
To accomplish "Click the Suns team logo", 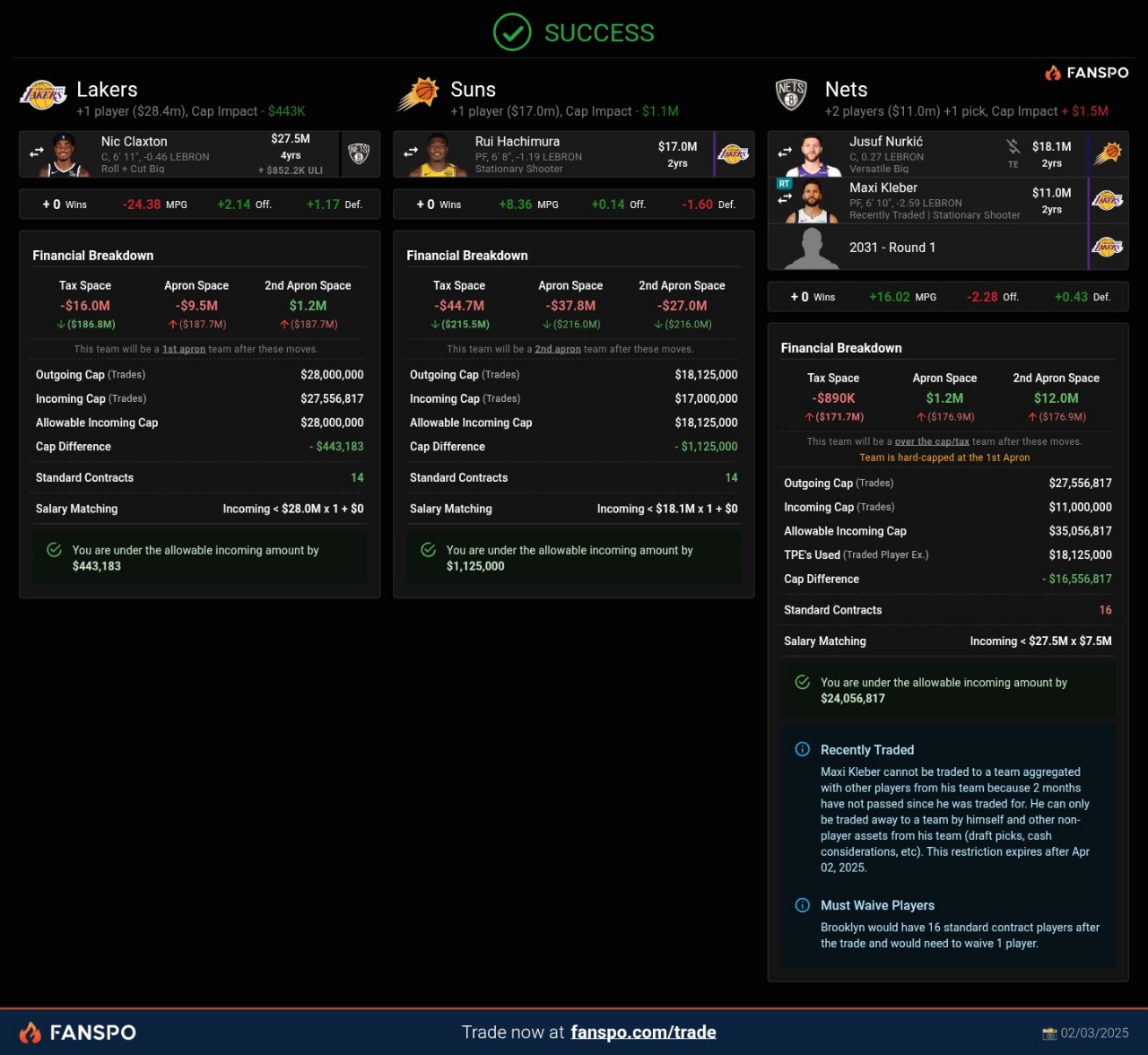I will click(x=419, y=93).
